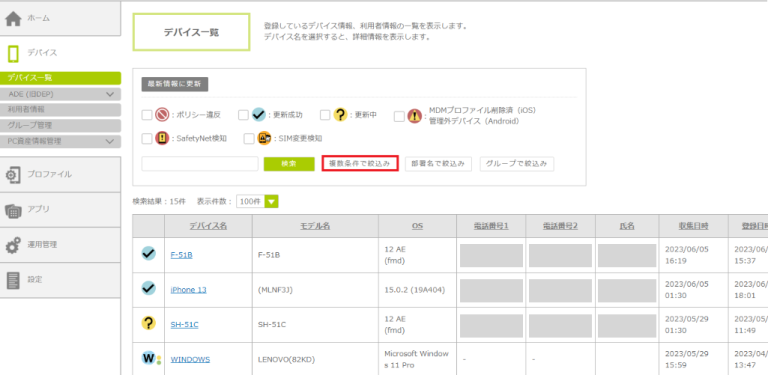Select デバイス一覧 in the sidebar
Image resolution: width=768 pixels, height=375 pixels.
(x=60, y=78)
